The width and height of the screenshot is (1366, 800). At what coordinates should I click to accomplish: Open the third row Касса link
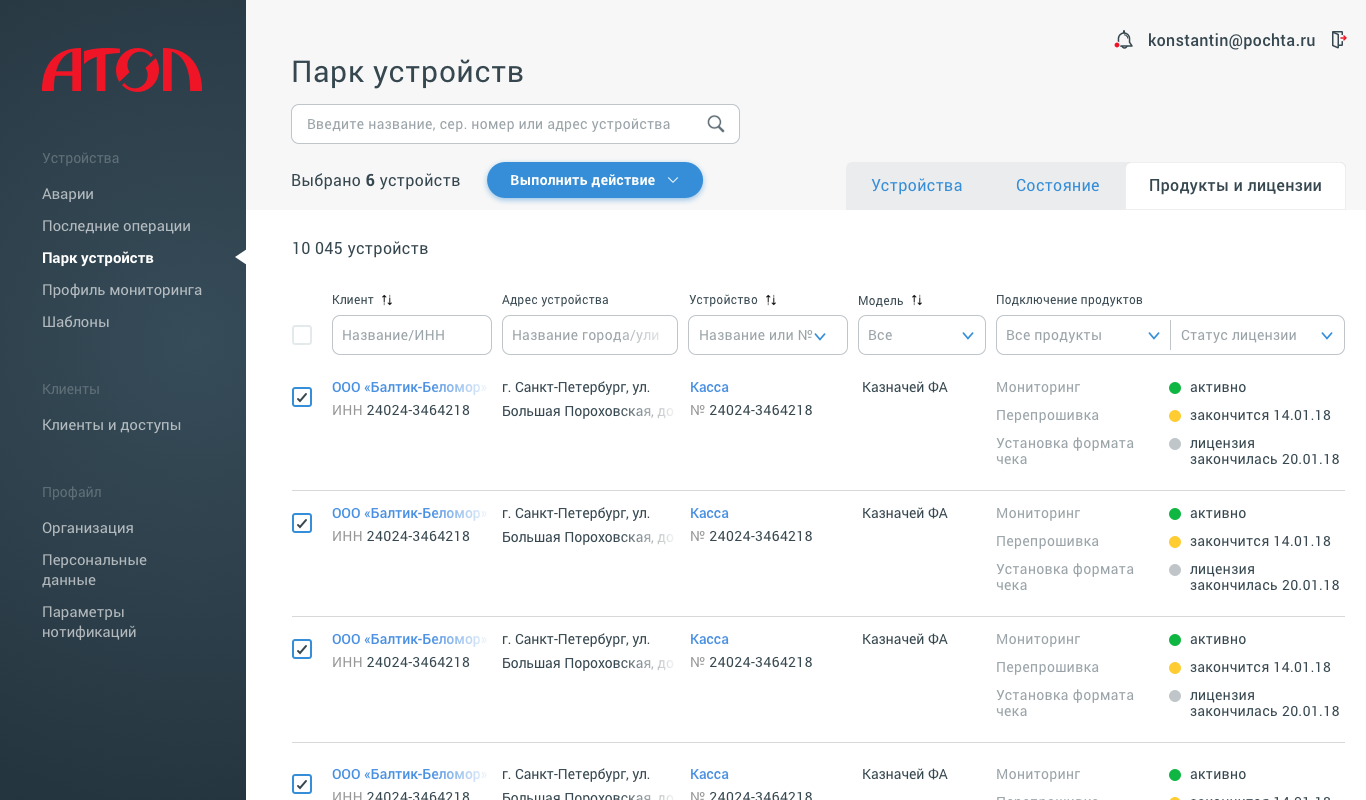709,639
